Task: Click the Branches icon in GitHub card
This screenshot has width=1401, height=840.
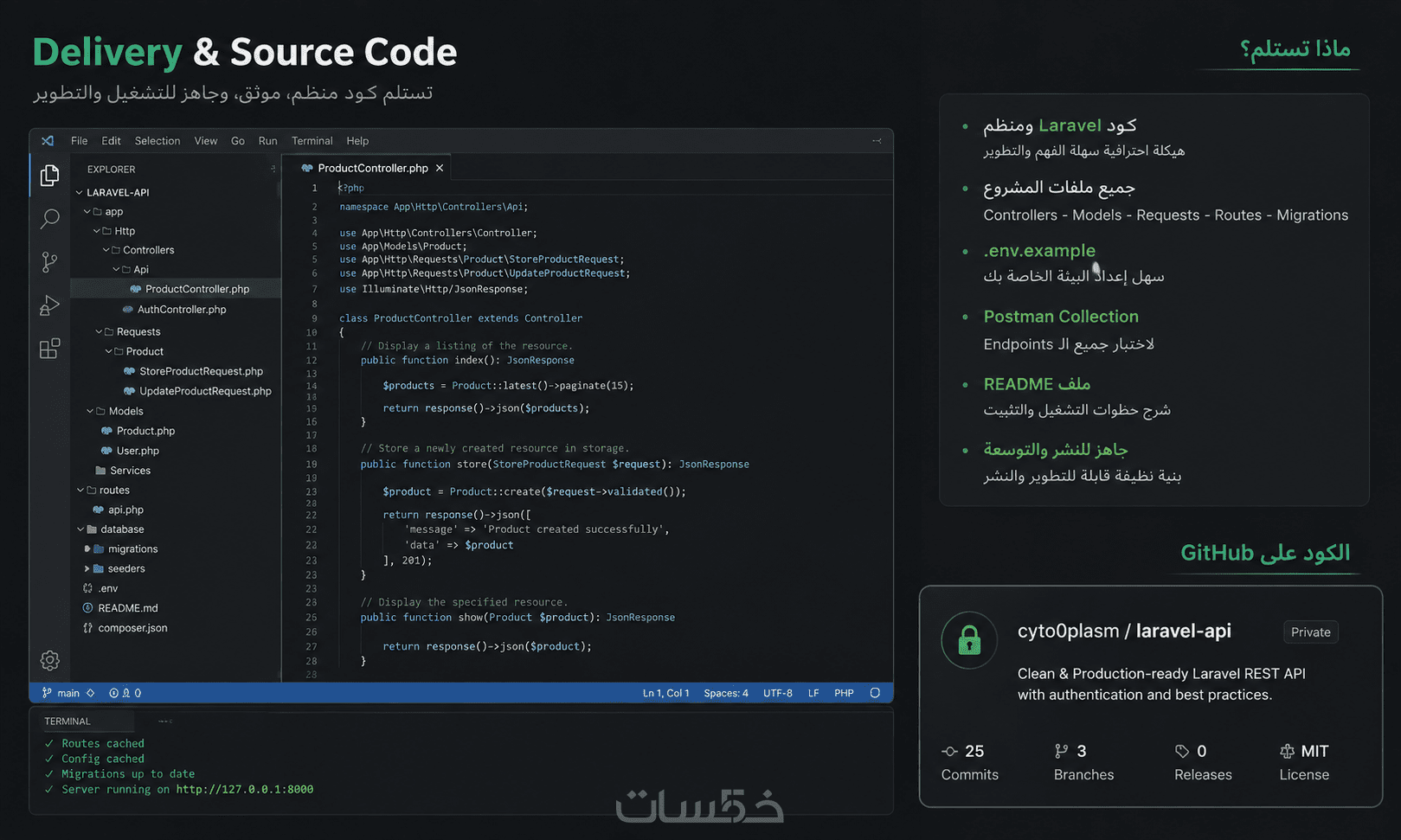Action: coord(1061,751)
